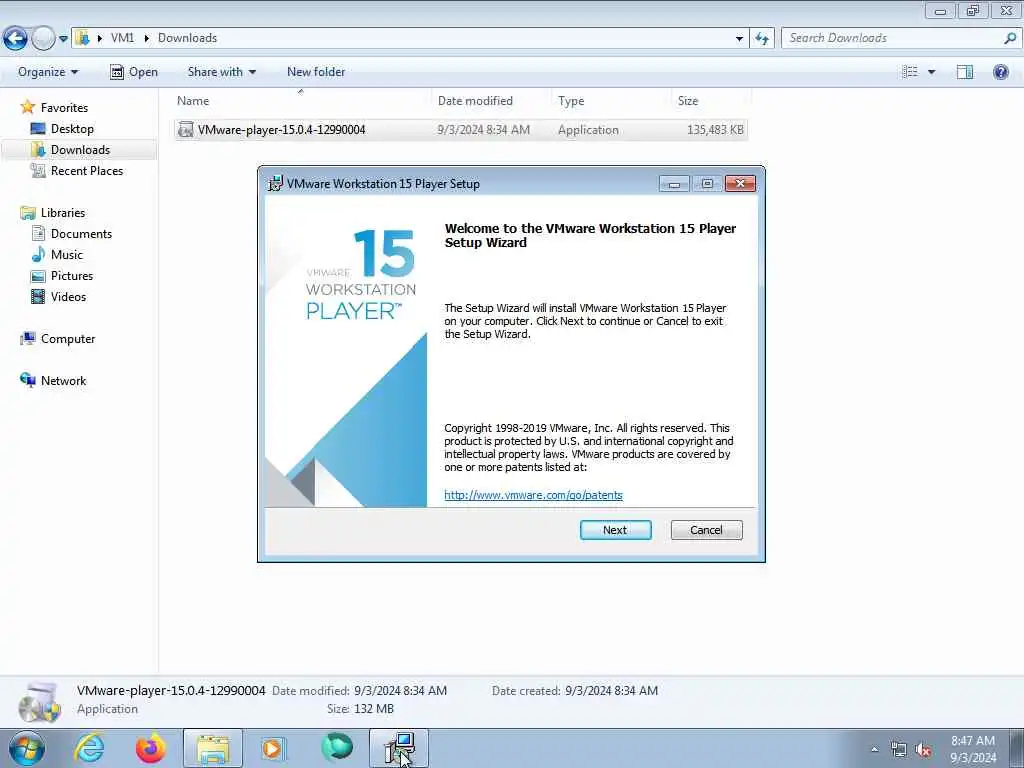Screen dimensions: 1024x768
Task: Open recent pages dropdown arrow
Action: [x=63, y=39]
